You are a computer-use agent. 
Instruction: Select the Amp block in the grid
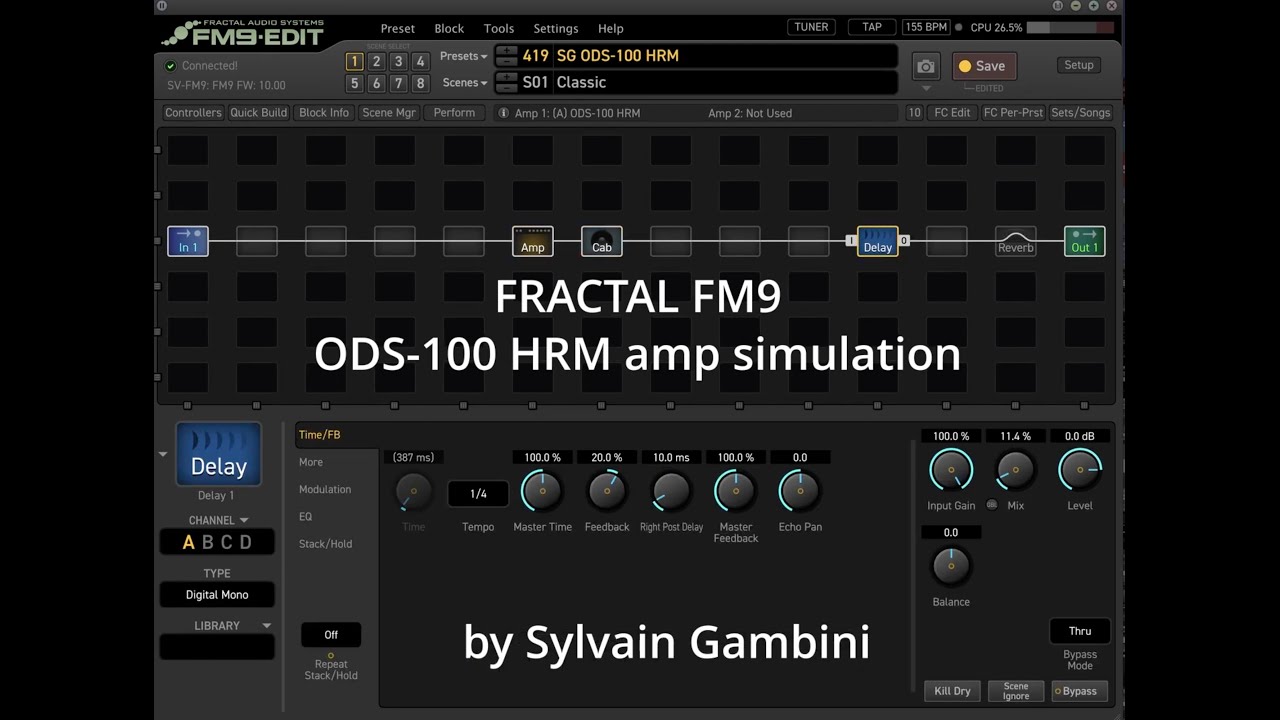[x=533, y=241]
